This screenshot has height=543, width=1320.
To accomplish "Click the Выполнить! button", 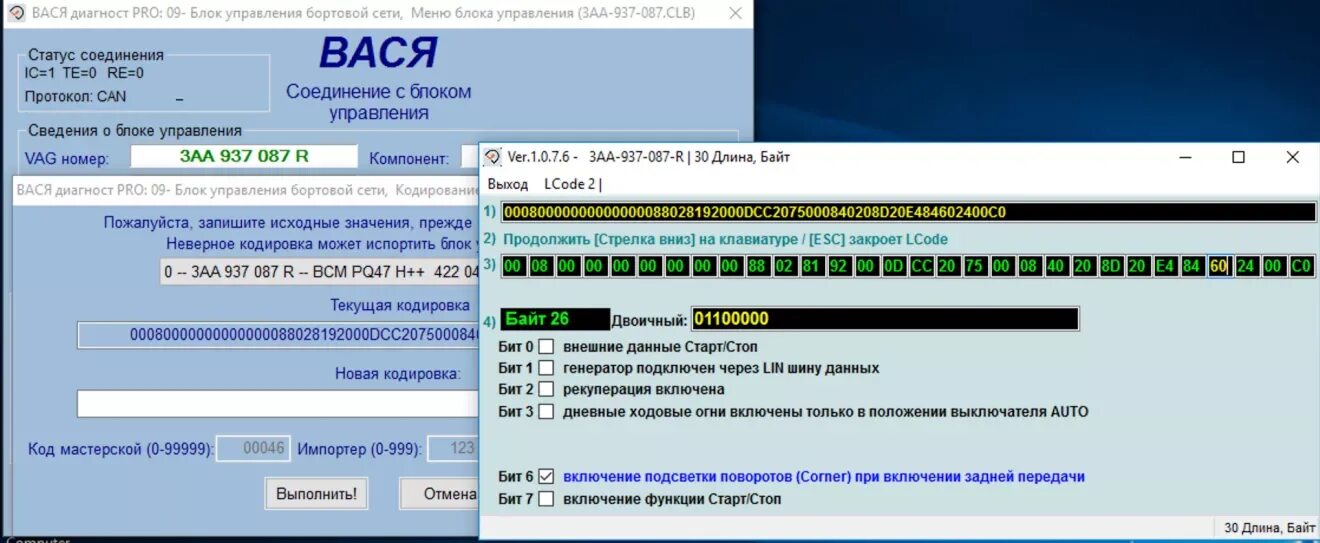I will (x=317, y=493).
